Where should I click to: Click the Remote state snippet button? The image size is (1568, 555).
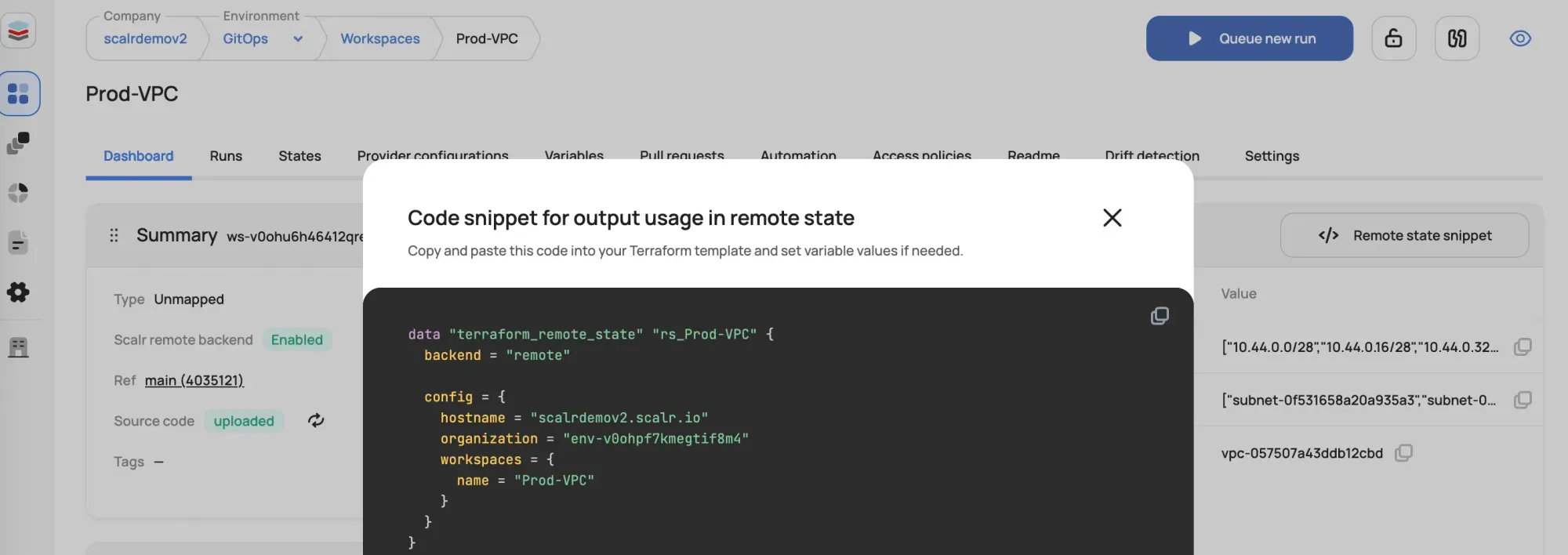tap(1404, 235)
